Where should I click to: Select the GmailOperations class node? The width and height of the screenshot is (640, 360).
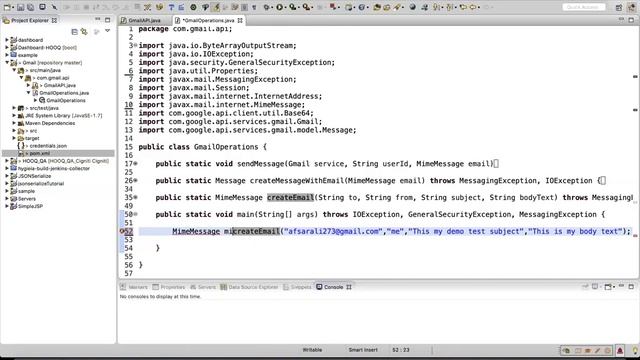coord(66,100)
